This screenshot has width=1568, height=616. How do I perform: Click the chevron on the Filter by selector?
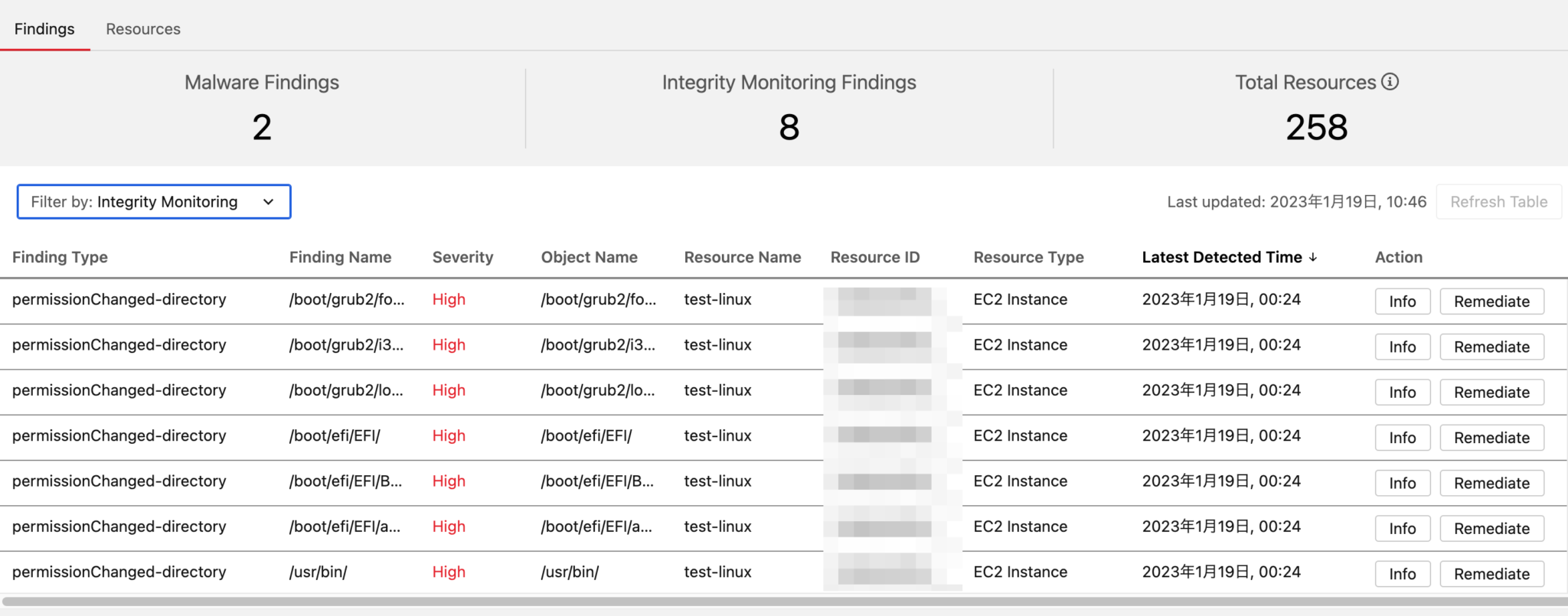pos(267,202)
